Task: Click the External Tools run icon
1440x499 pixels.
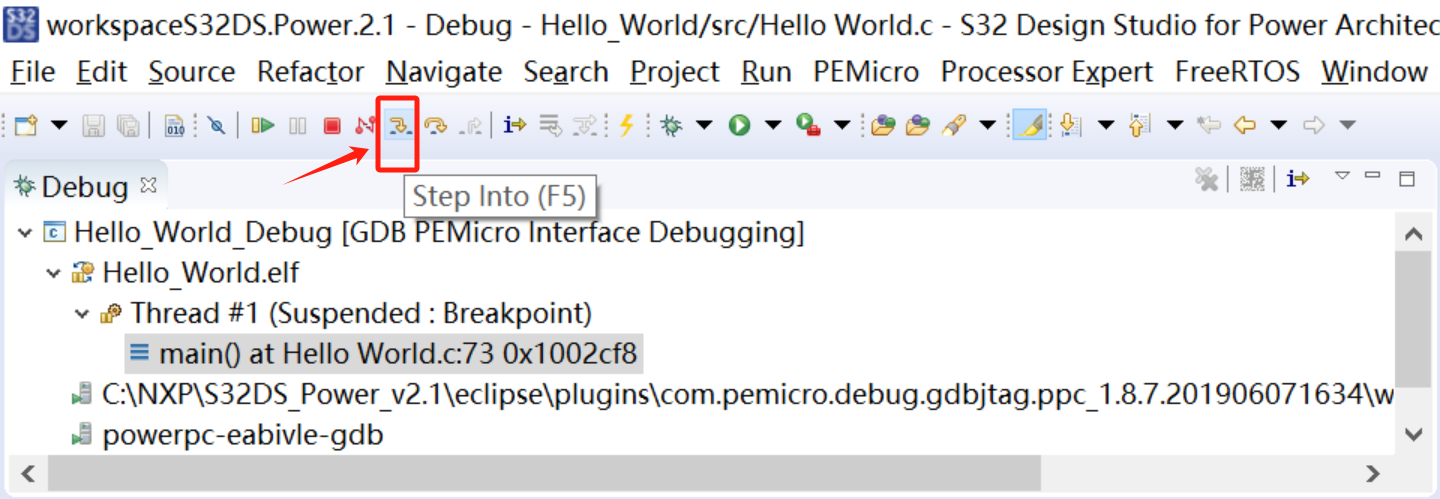Action: pos(808,125)
